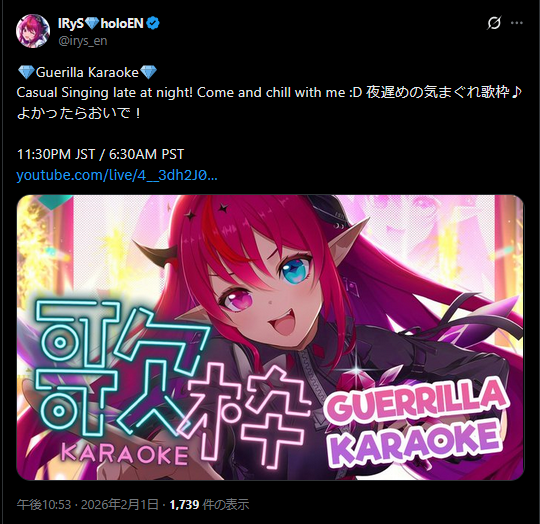Open the @irys_en handle link
The image size is (540, 524).
(83, 41)
